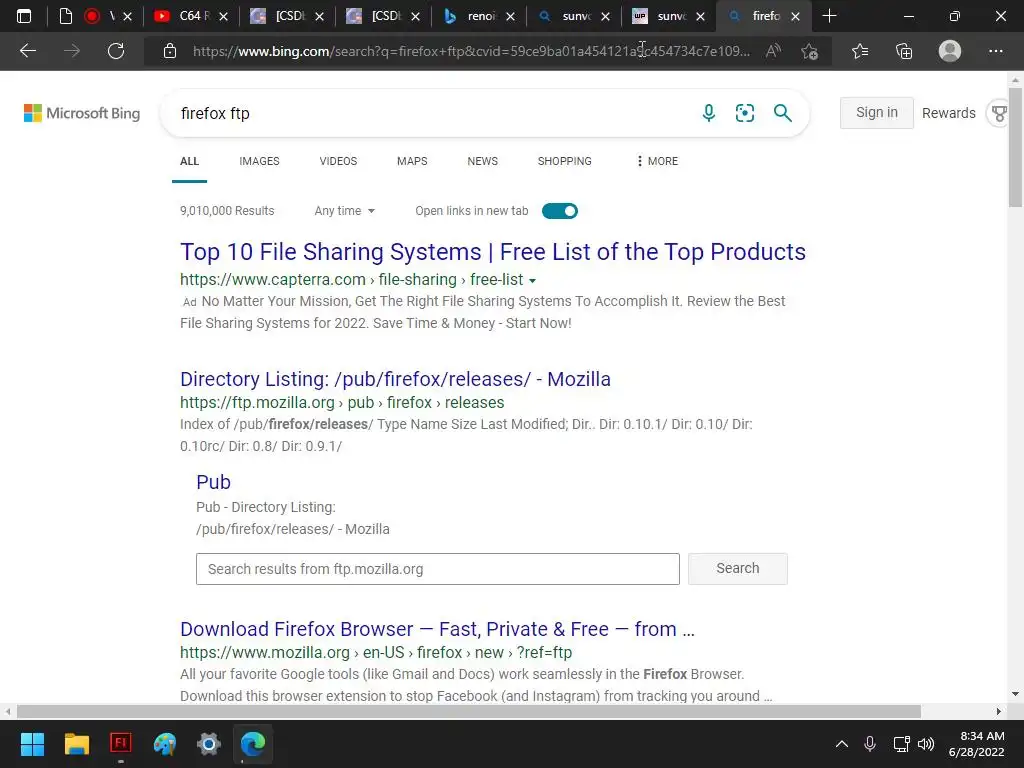The width and height of the screenshot is (1024, 768).
Task: Click the Bing search magnifier icon
Action: 782,113
